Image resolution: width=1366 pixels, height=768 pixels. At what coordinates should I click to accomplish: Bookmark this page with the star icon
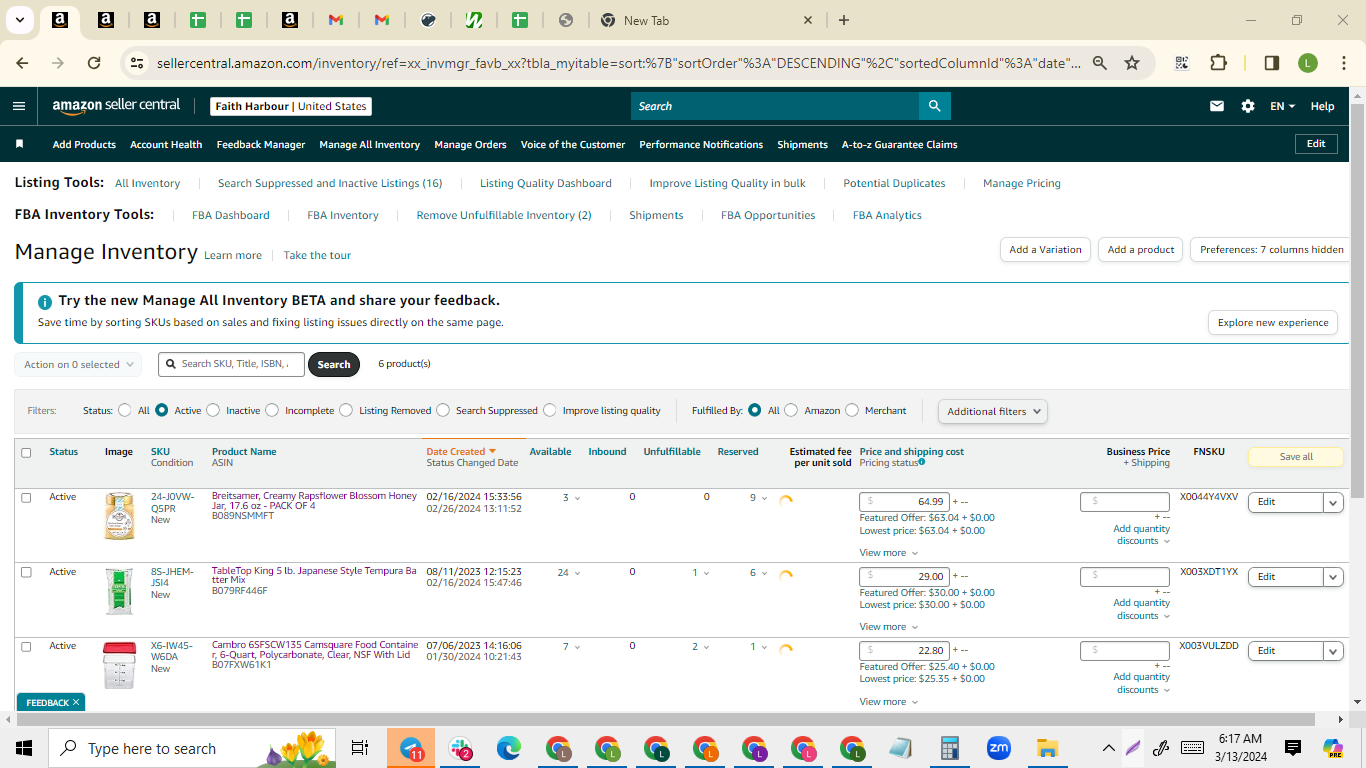coord(1132,63)
